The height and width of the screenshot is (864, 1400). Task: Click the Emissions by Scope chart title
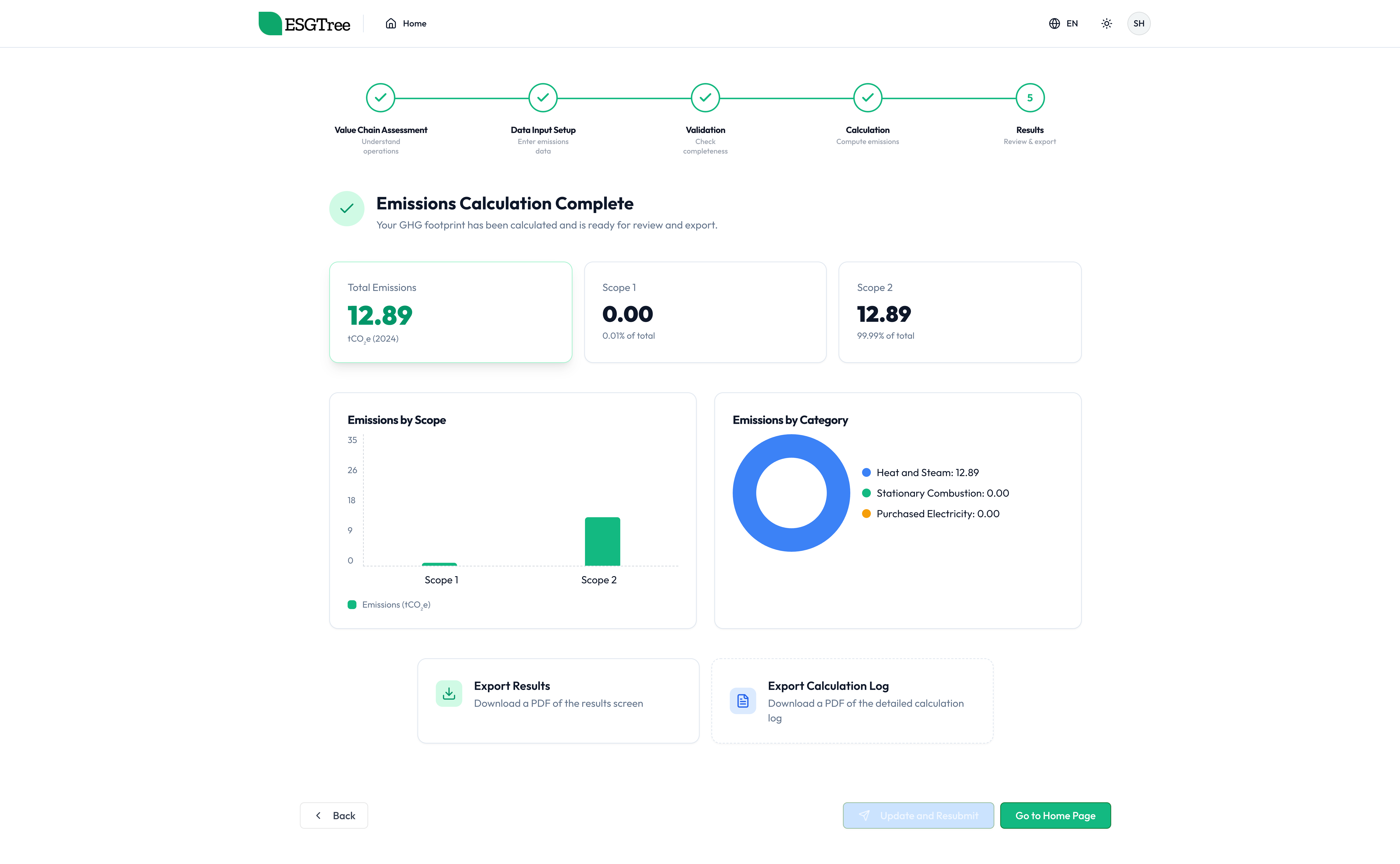pos(396,420)
